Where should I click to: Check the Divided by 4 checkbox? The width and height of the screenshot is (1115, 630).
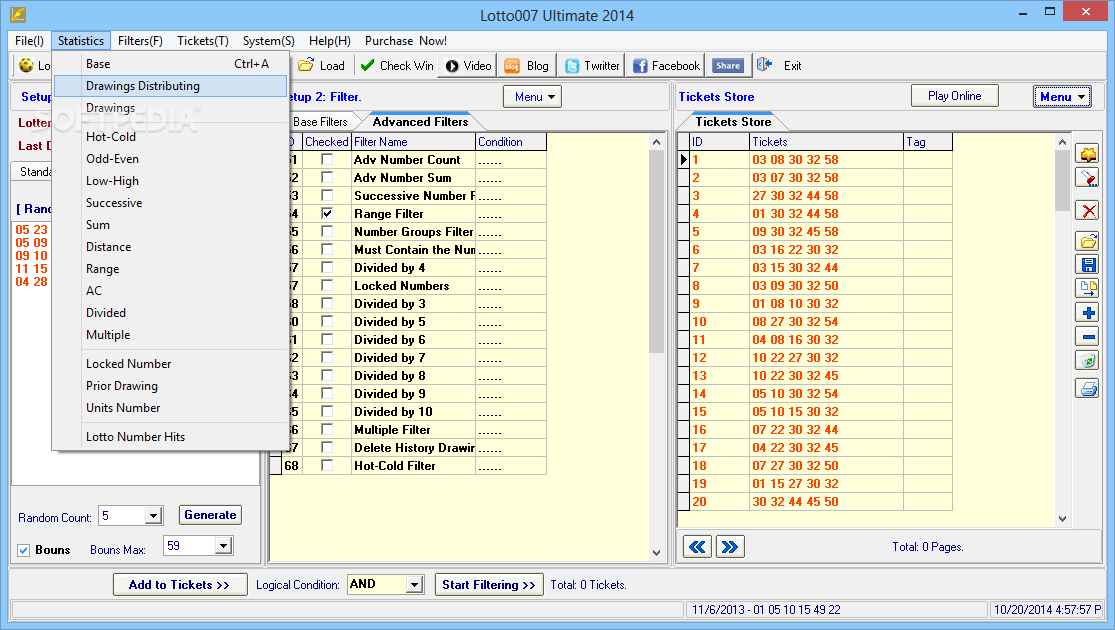pyautogui.click(x=327, y=267)
